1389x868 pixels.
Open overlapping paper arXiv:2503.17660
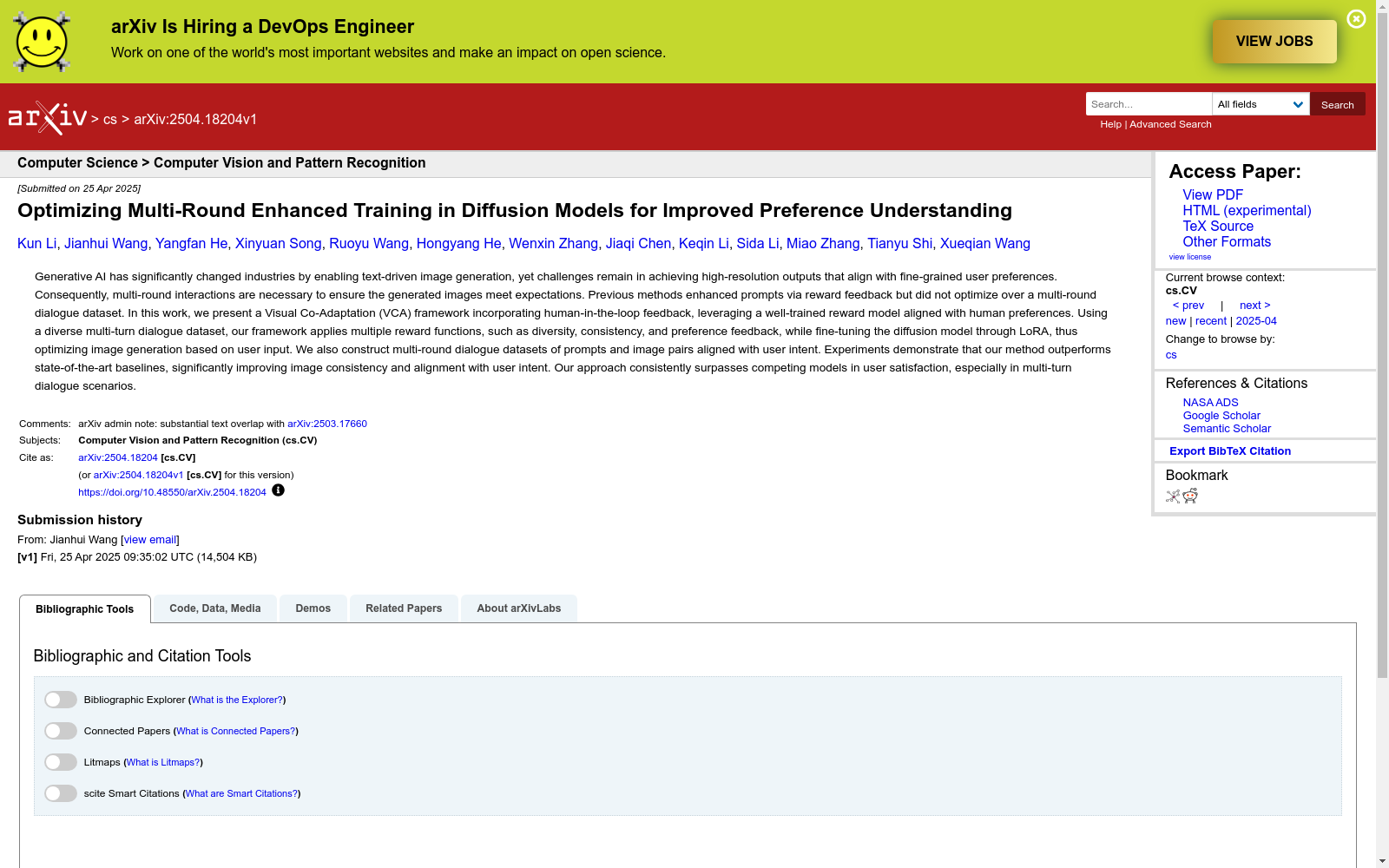coord(327,424)
